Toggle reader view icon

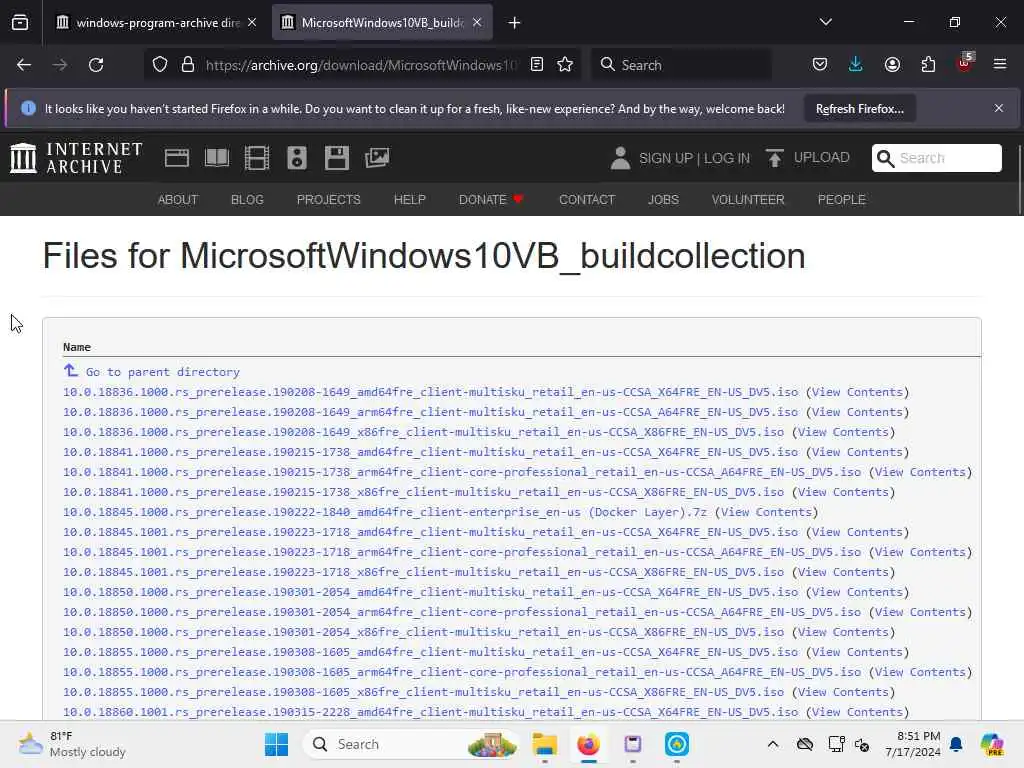click(537, 65)
